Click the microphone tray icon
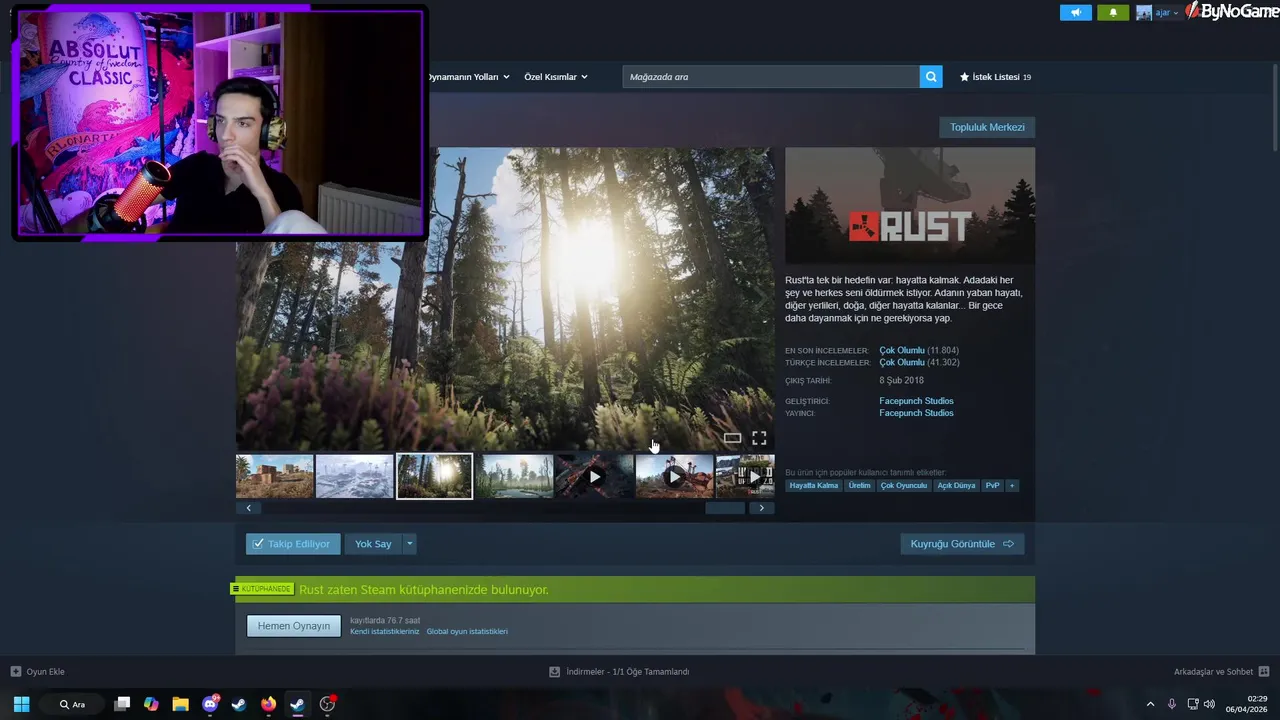Screen dimensions: 1280x720 tap(1172, 704)
